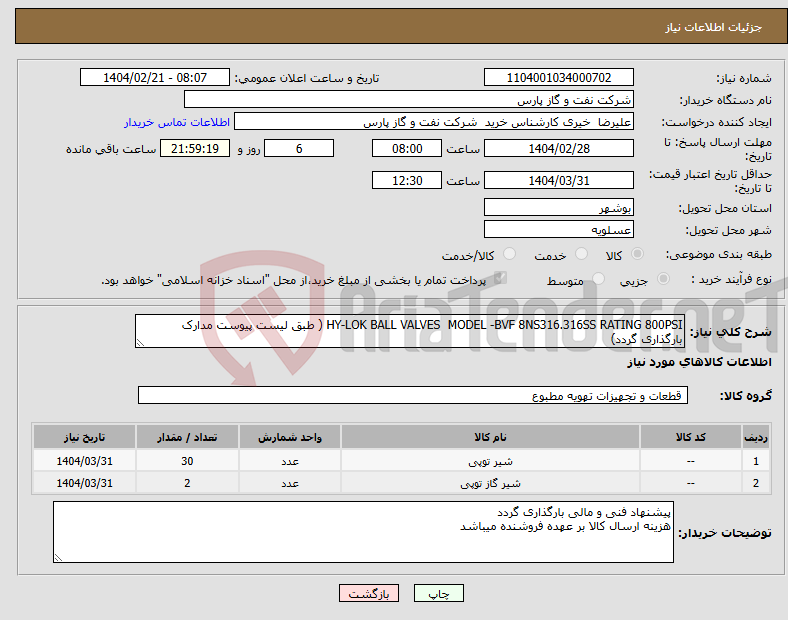Select the کالا radio button
The image size is (788, 620).
pyautogui.click(x=637, y=254)
